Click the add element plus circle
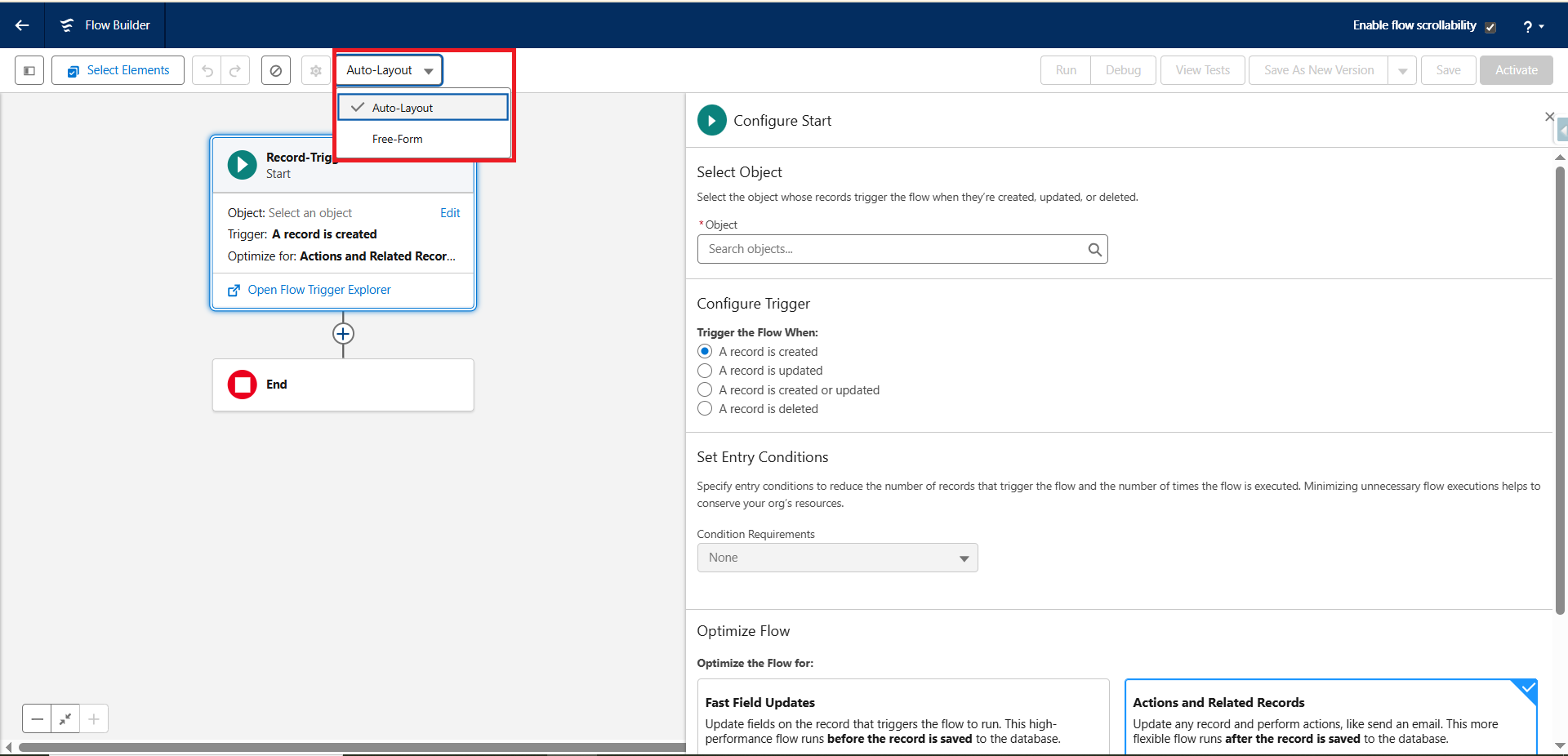Screen dimensions: 1568x756 coord(343,334)
